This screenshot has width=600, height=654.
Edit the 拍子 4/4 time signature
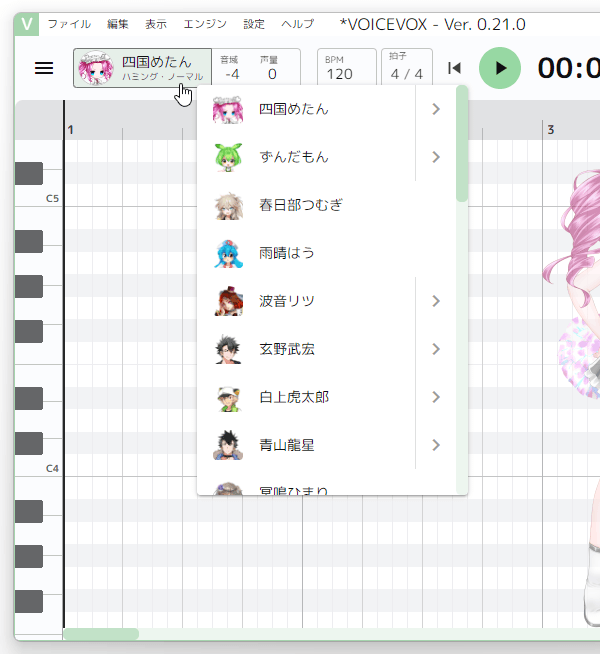407,68
